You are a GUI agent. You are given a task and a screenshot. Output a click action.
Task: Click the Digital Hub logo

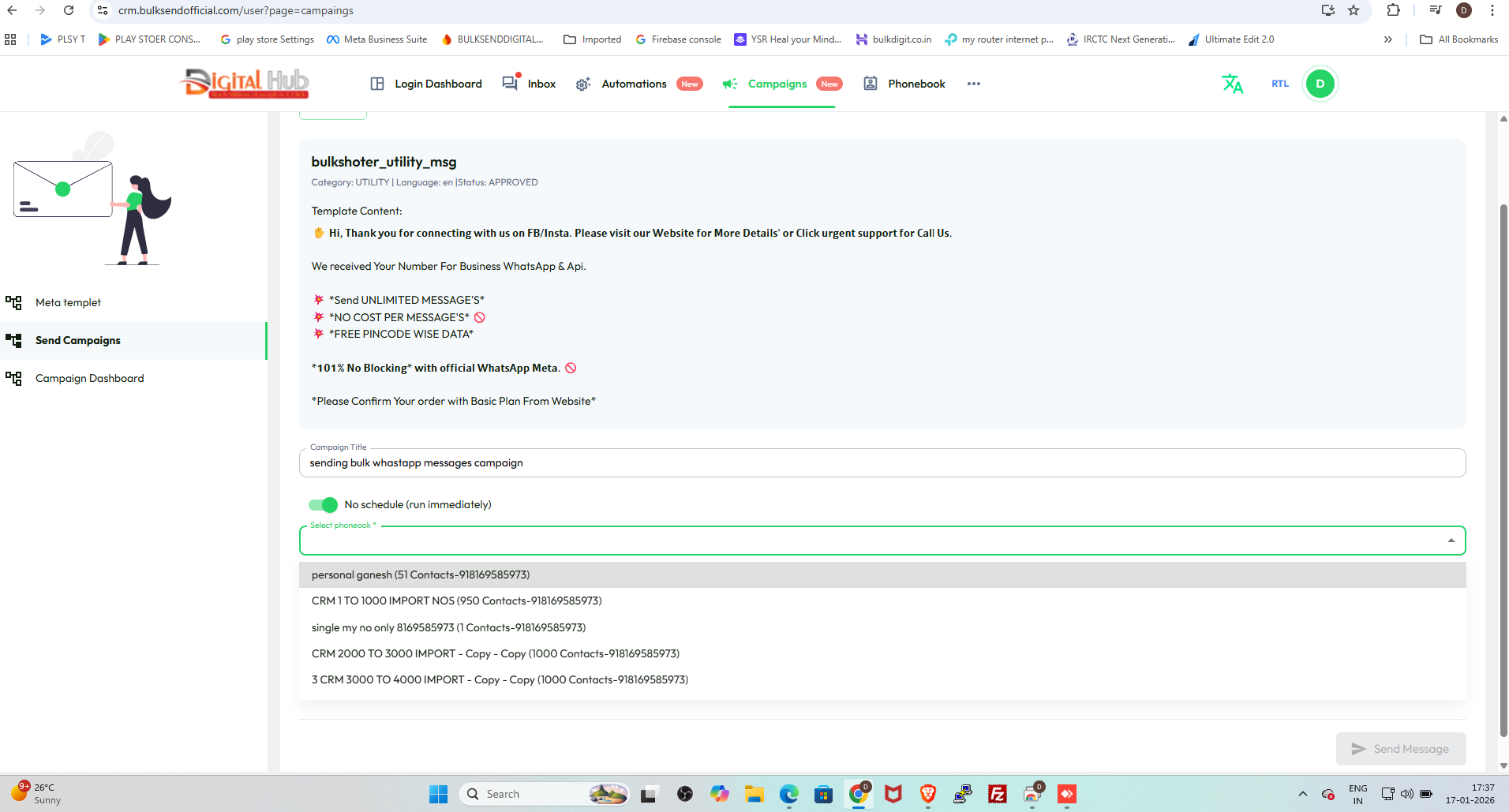click(245, 83)
